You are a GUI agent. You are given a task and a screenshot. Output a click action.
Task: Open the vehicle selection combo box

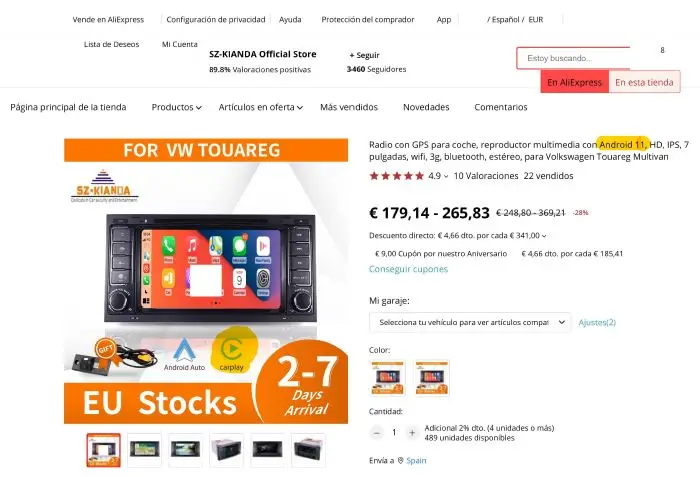click(470, 322)
